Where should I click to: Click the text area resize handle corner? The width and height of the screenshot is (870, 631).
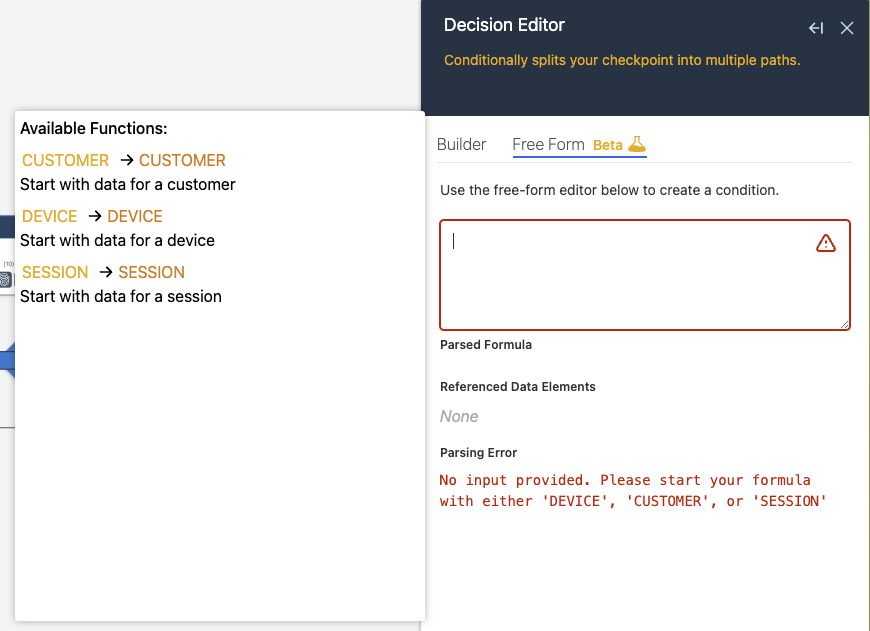844,324
